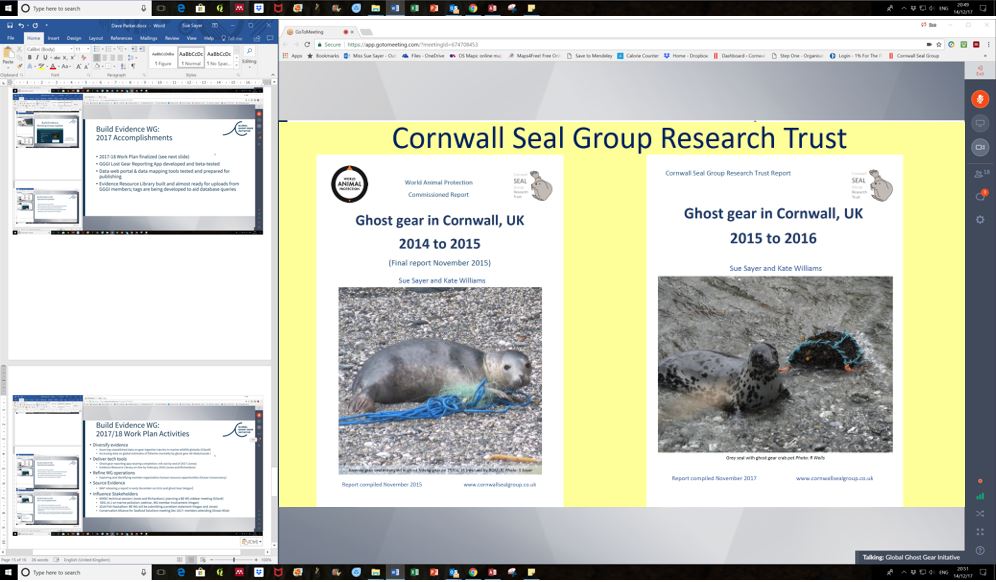Viewport: 996px width, 582px height.
Task: Expand the Bullets list dropdown arrow
Action: pos(102,50)
